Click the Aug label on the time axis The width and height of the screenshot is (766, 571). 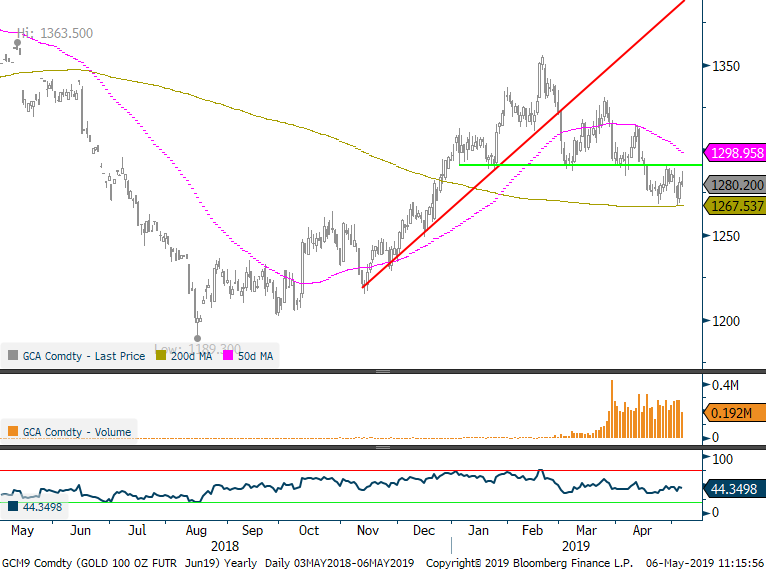point(196,530)
